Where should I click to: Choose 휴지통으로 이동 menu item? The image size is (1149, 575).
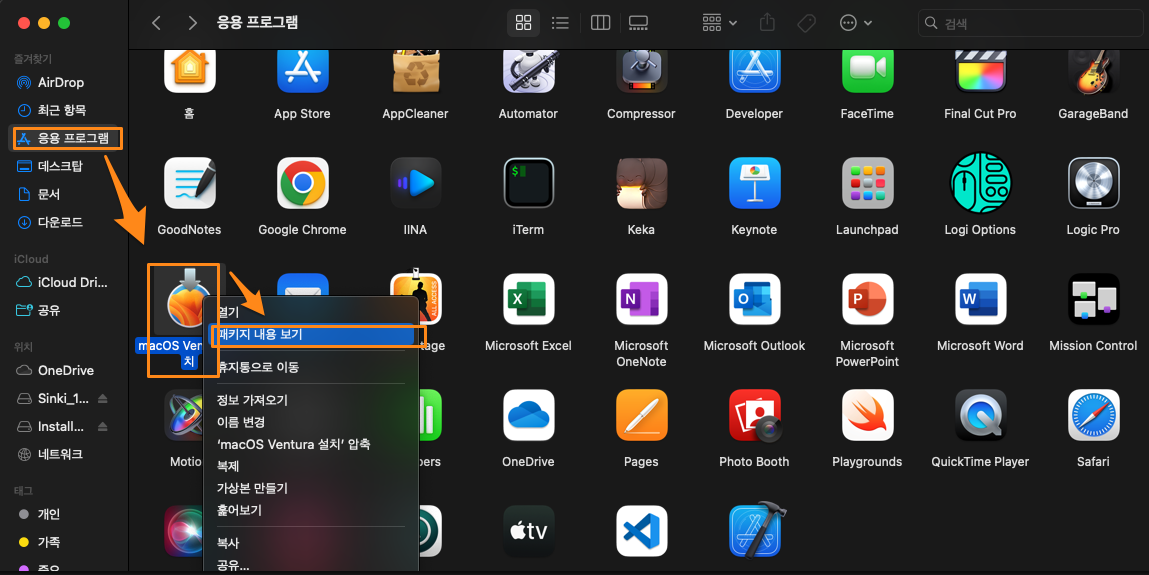click(311, 367)
